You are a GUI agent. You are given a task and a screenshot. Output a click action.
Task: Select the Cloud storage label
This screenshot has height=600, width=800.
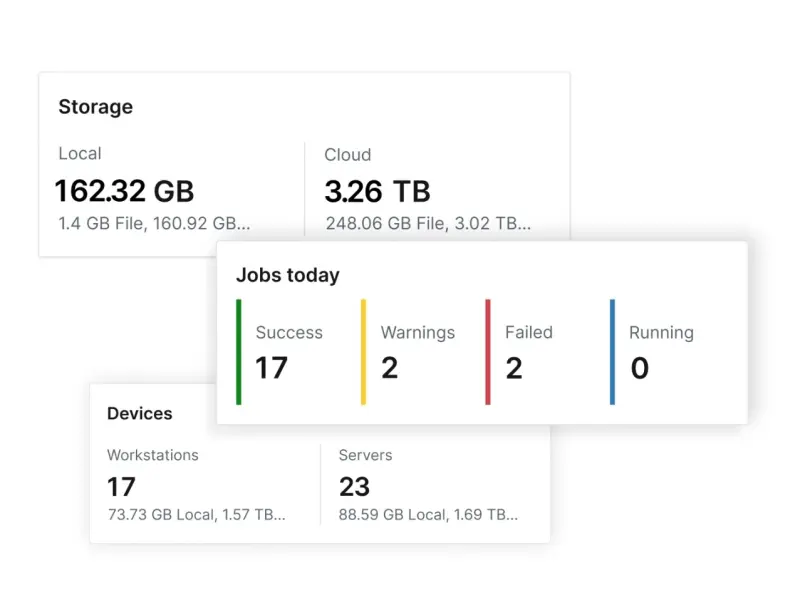click(347, 155)
